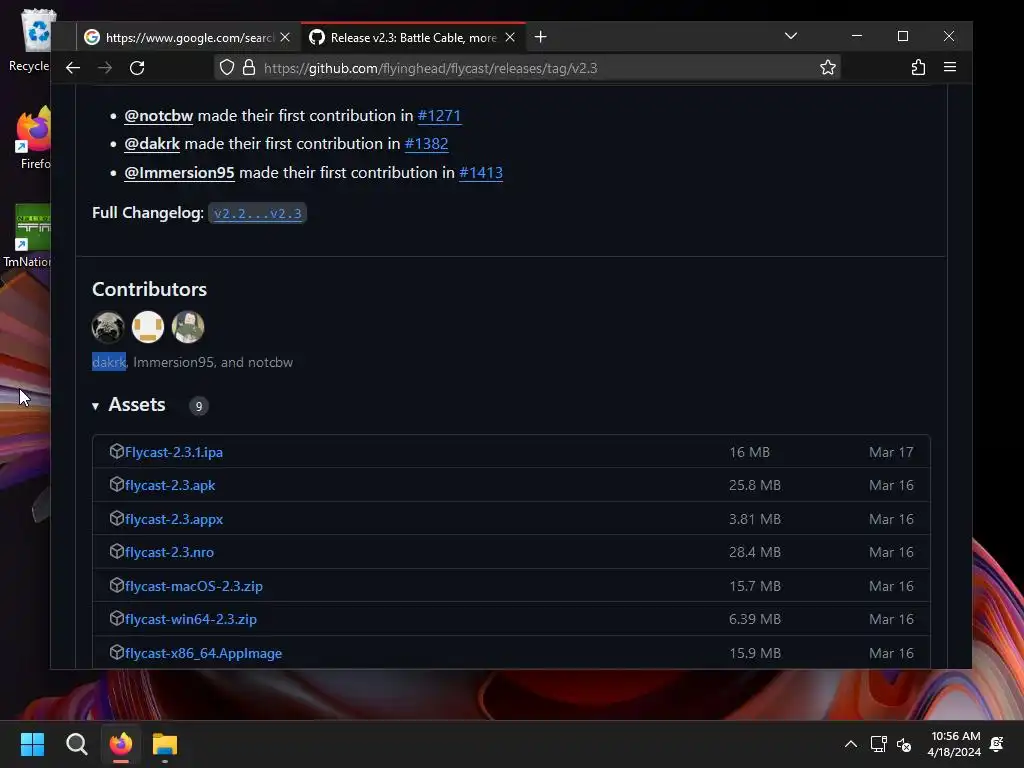1024x768 pixels.
Task: Show hidden system tray icons chevron
Action: coord(851,744)
